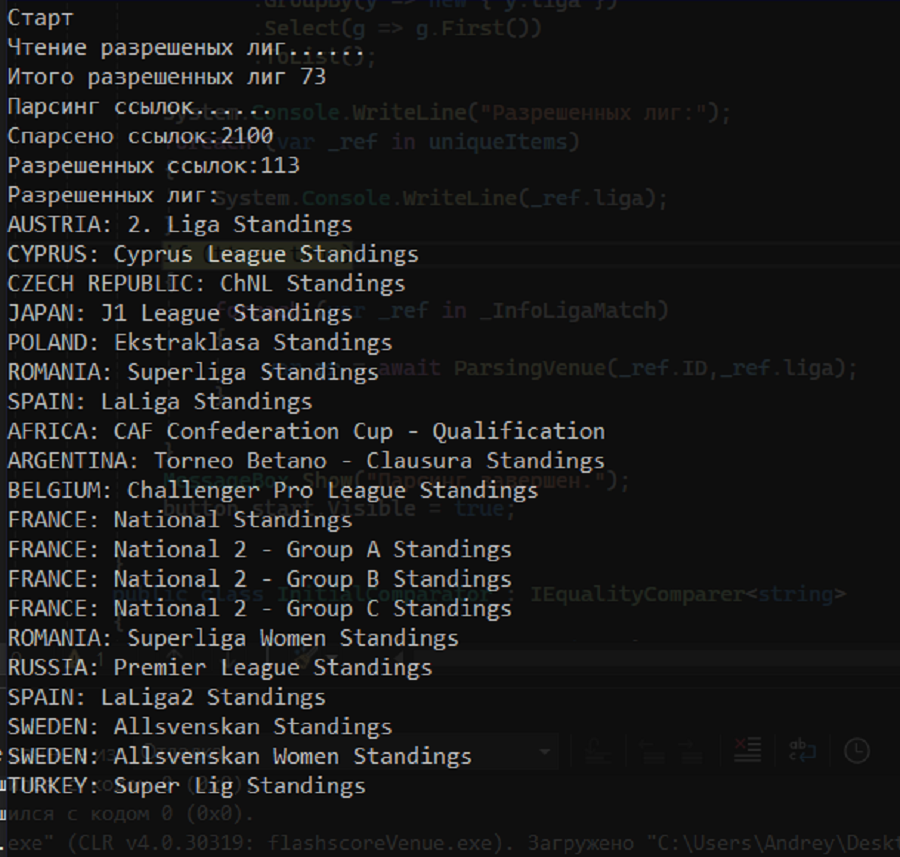Click the find message in code icon
The image size is (900, 857).
point(596,750)
